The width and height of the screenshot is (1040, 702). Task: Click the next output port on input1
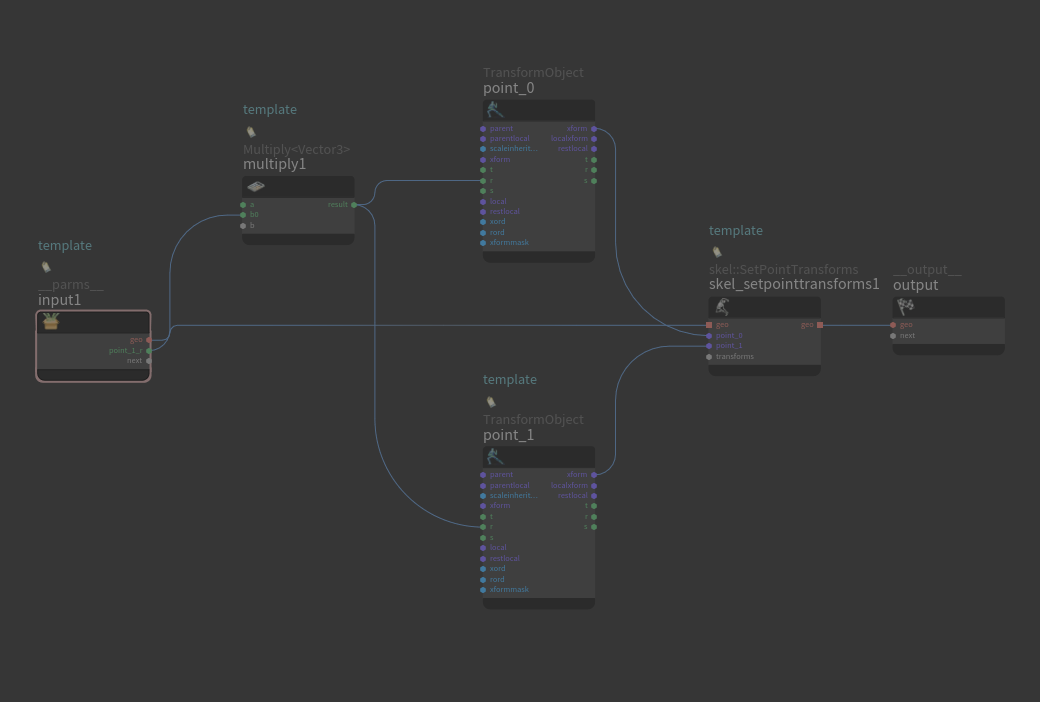click(x=149, y=361)
